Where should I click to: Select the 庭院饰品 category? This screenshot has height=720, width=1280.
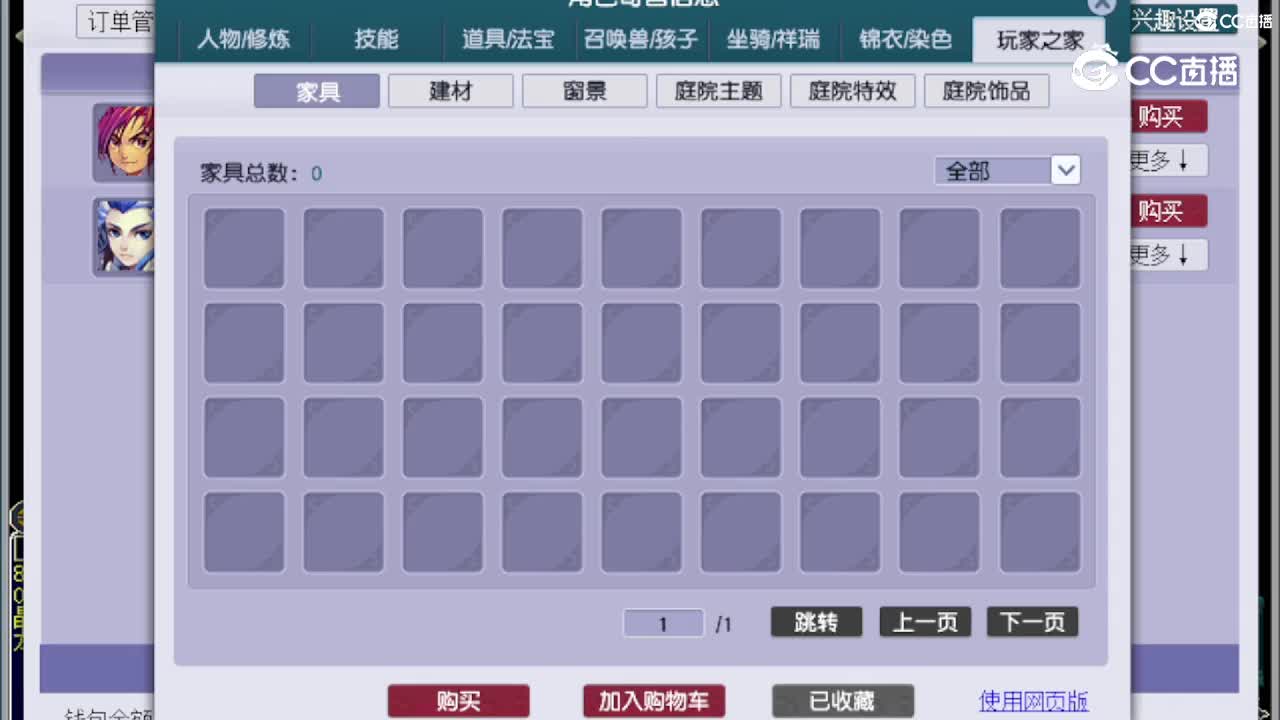(986, 90)
